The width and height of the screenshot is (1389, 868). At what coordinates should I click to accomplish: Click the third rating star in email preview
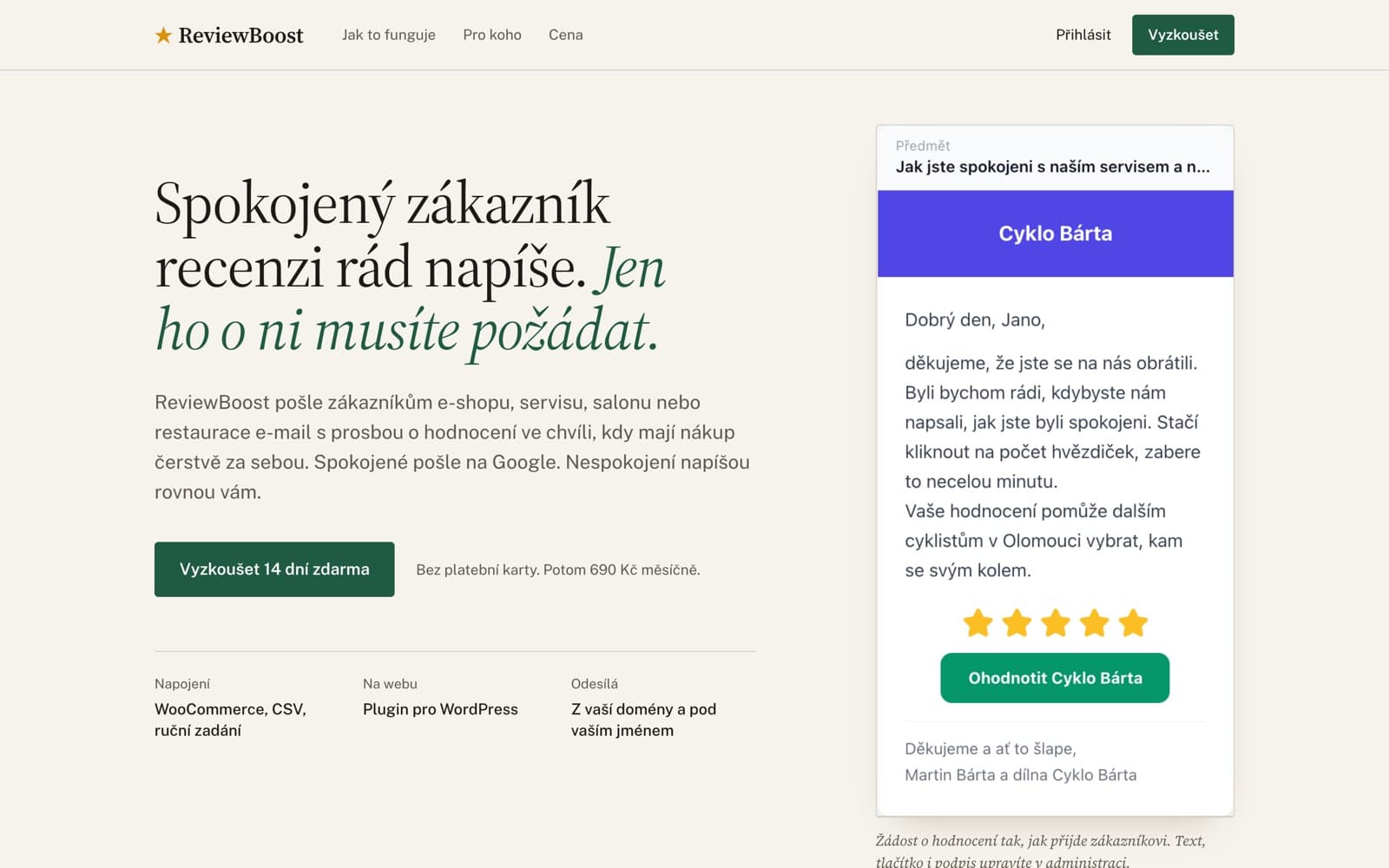pyautogui.click(x=1056, y=622)
